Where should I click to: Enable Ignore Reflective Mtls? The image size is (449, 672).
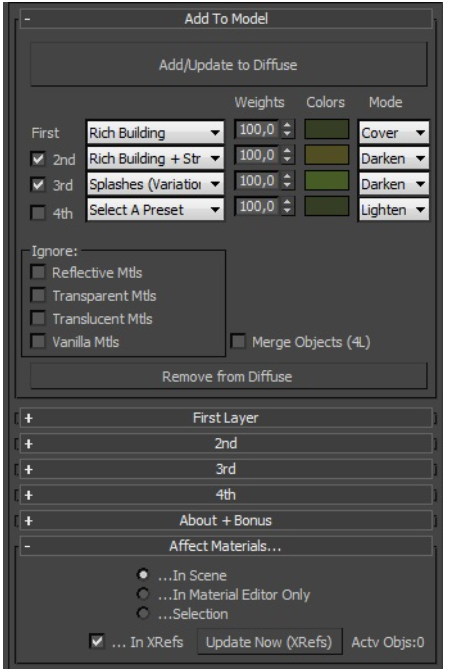(38, 272)
